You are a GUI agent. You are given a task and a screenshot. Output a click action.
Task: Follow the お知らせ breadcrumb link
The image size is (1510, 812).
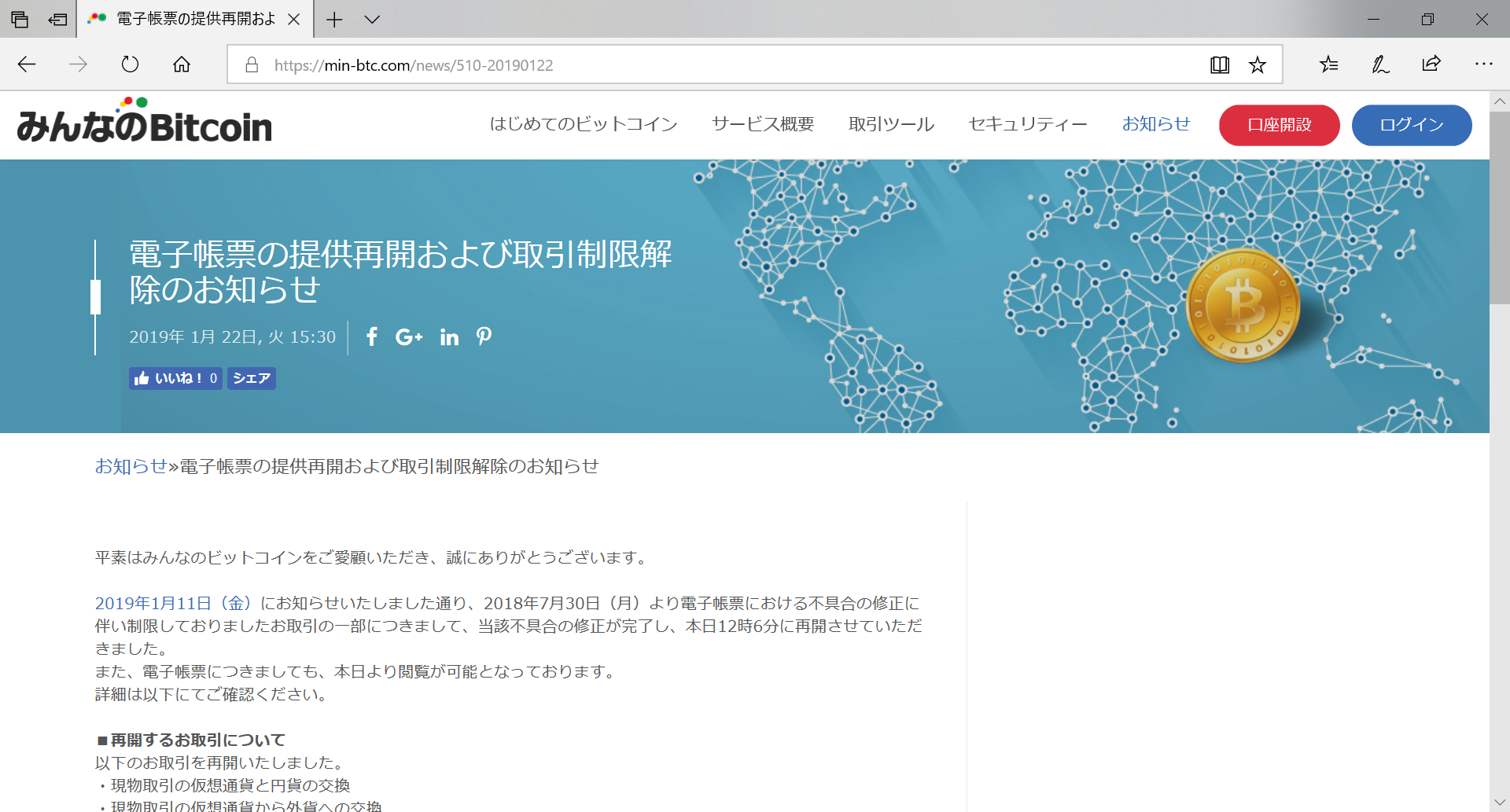131,466
